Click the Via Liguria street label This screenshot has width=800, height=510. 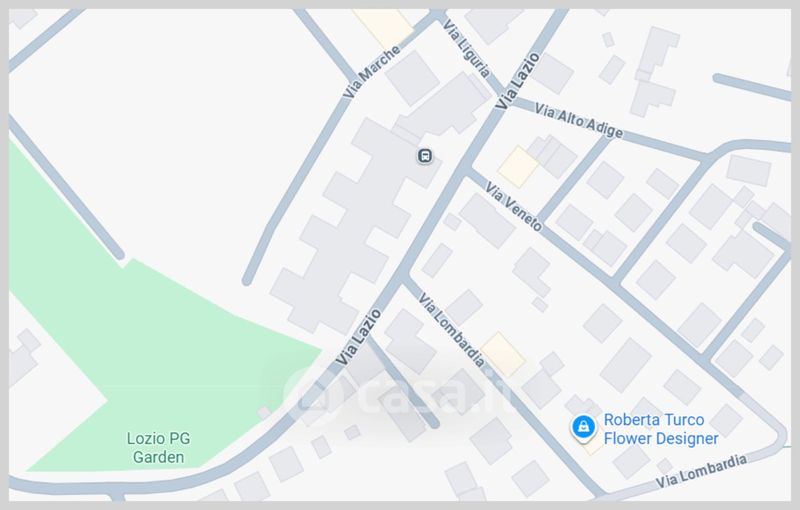(x=467, y=48)
